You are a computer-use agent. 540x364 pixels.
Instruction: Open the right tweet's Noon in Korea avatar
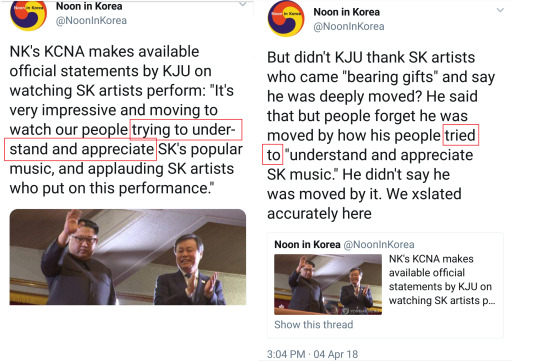coord(286,19)
